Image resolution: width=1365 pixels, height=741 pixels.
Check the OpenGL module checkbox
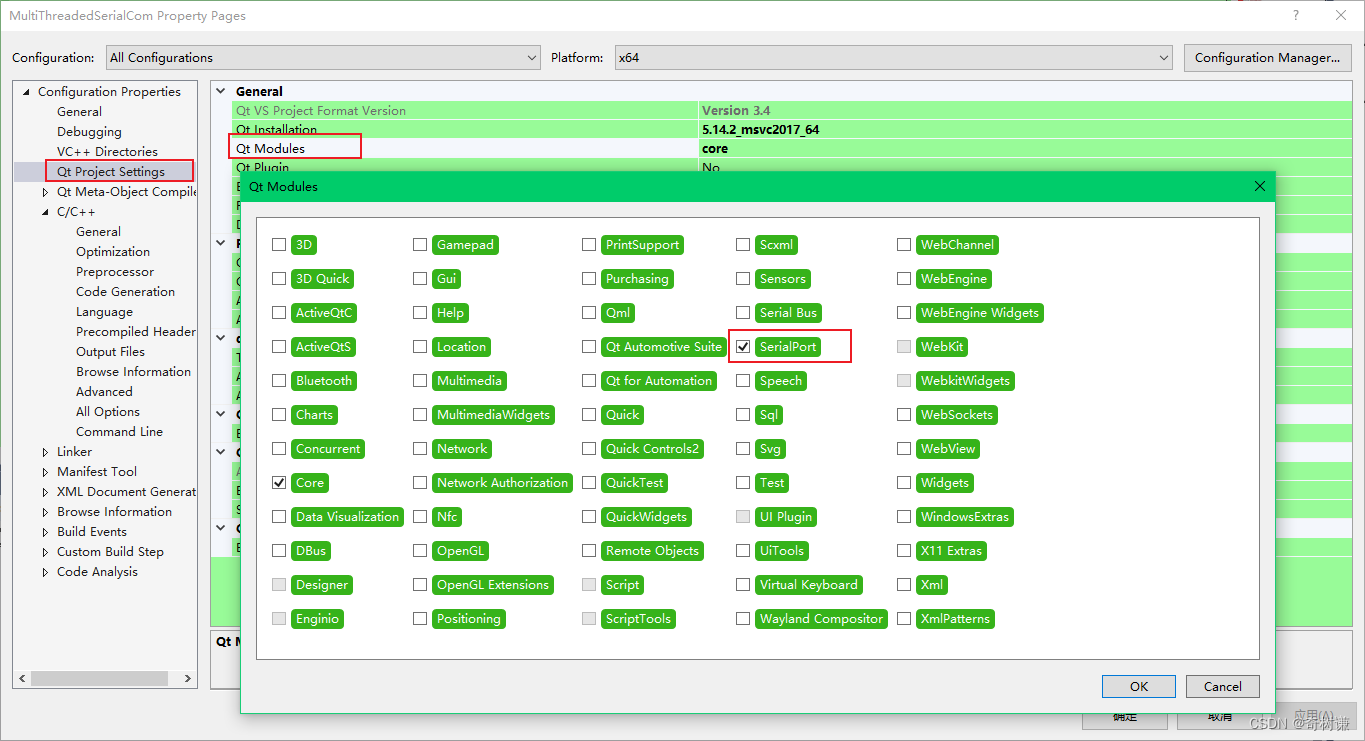click(x=420, y=551)
